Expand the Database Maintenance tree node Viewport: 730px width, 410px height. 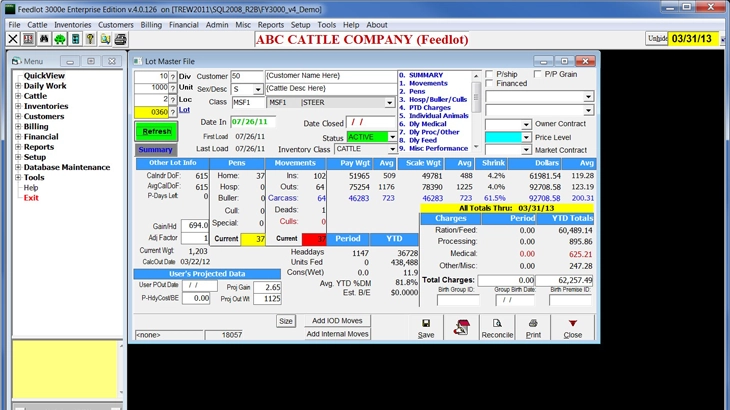click(18, 167)
